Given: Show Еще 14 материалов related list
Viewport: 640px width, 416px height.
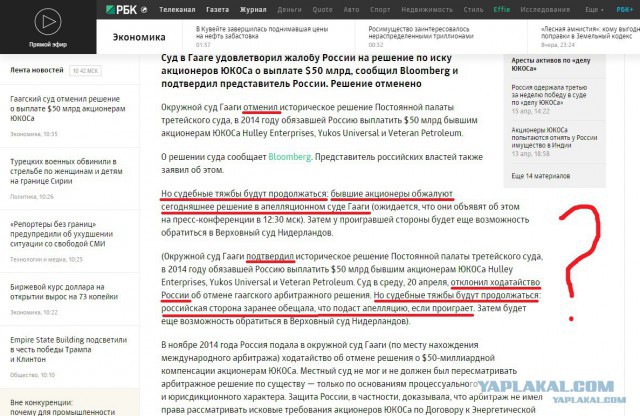Looking at the screenshot, I should [x=540, y=176].
